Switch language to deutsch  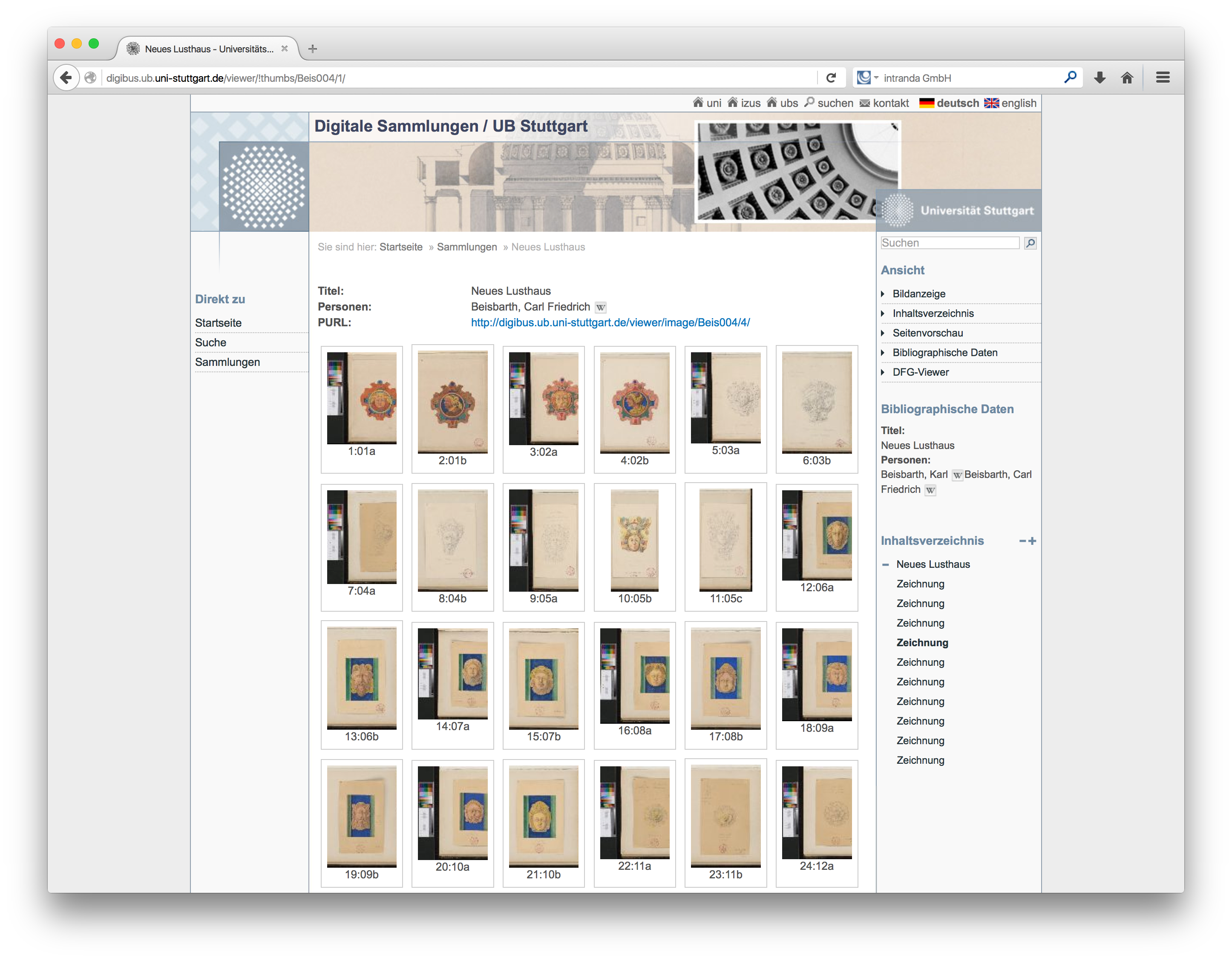click(x=949, y=103)
